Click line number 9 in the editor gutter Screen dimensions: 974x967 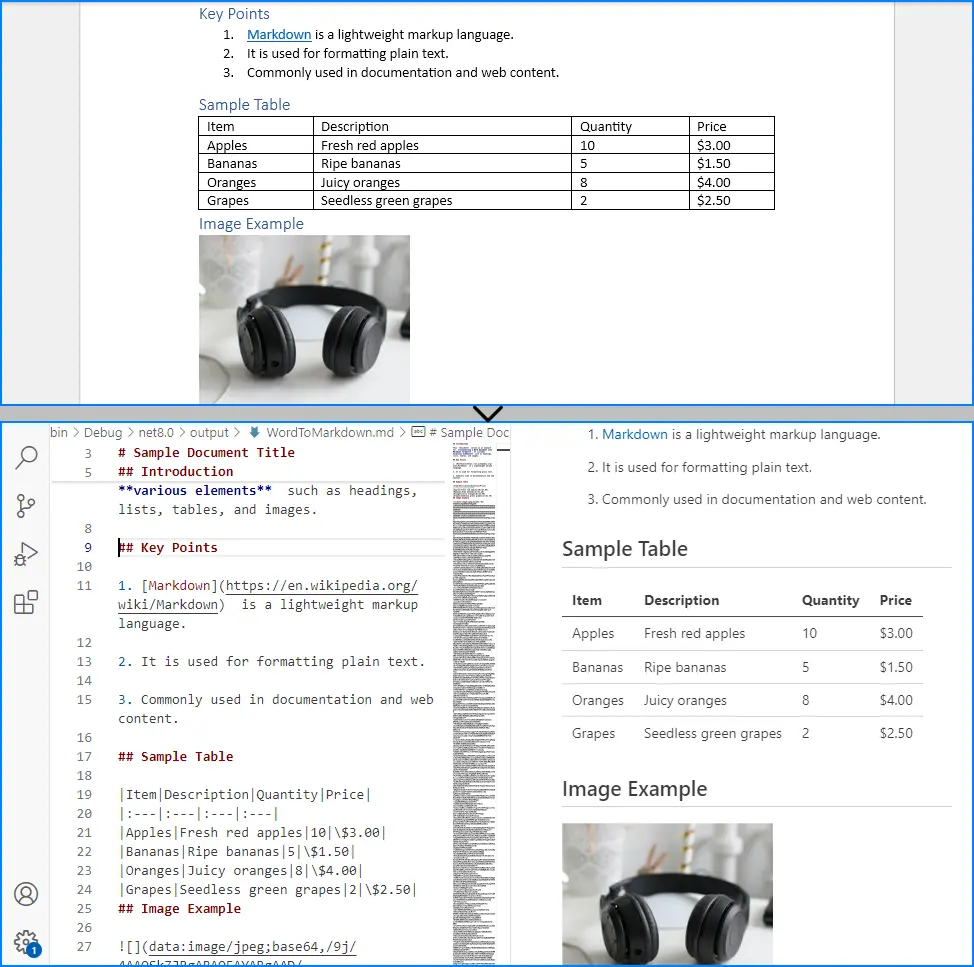[87, 547]
